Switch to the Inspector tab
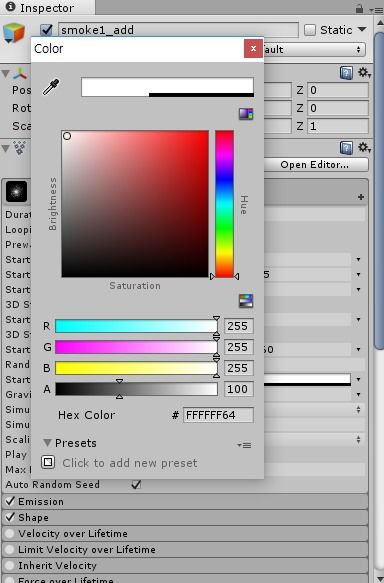384x583 pixels. [47, 8]
